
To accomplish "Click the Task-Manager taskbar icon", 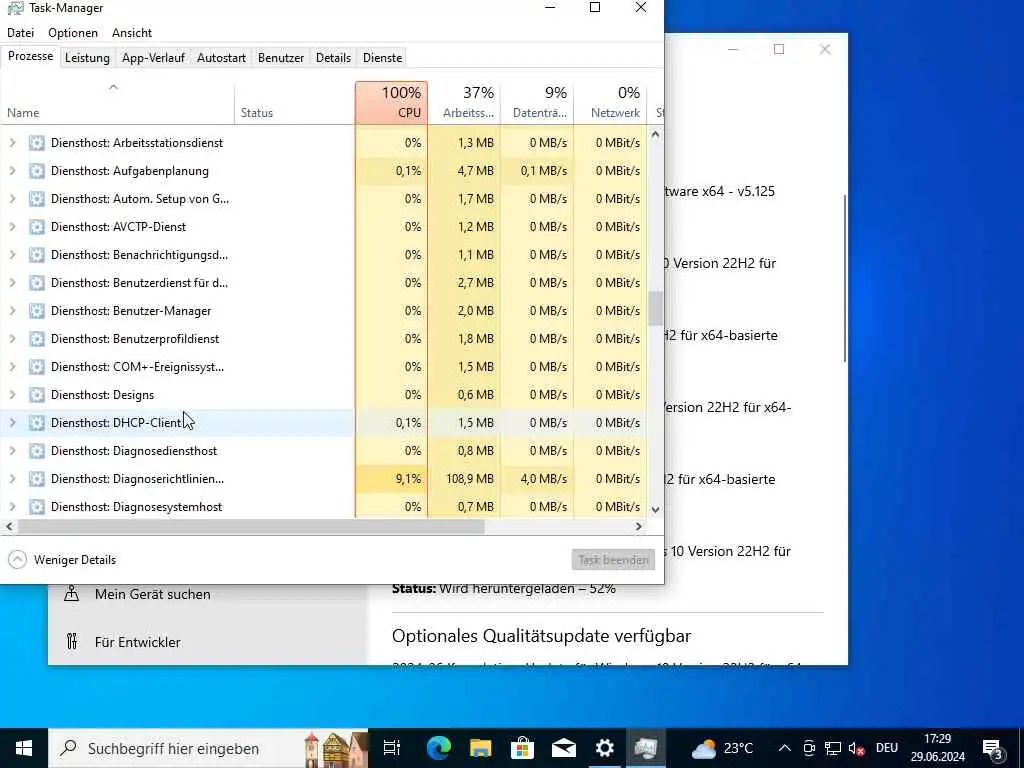I will coord(646,748).
